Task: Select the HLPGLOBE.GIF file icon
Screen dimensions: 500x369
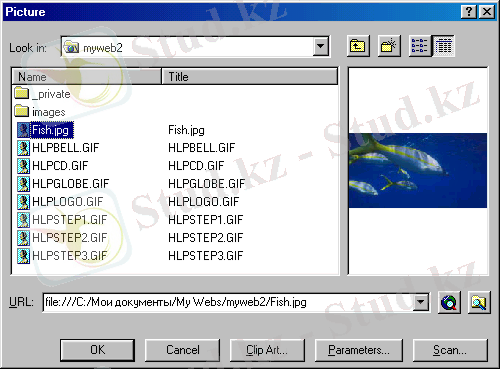Action: click(23, 184)
